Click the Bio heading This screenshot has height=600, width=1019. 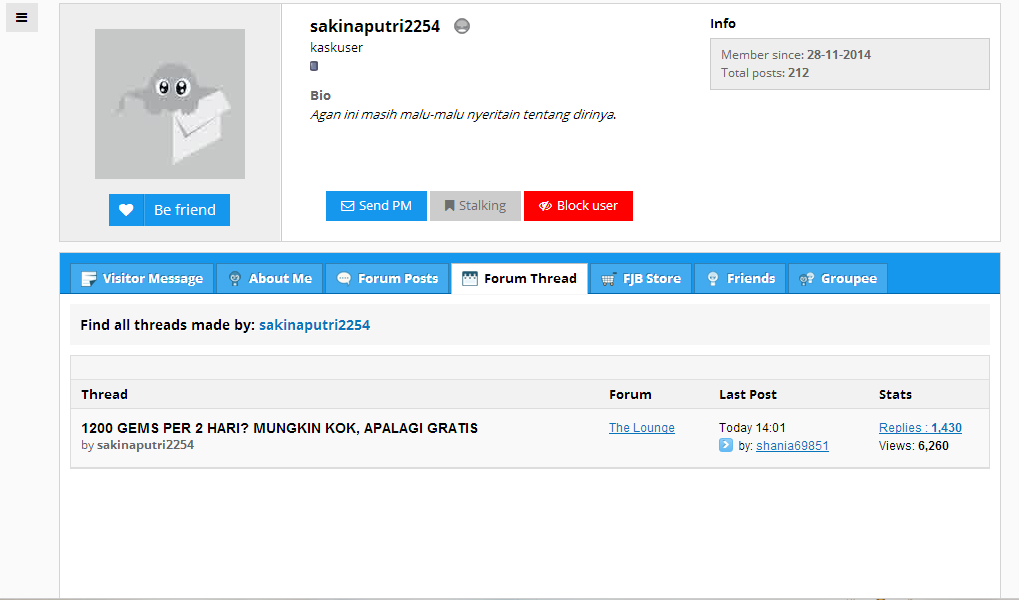[x=320, y=96]
